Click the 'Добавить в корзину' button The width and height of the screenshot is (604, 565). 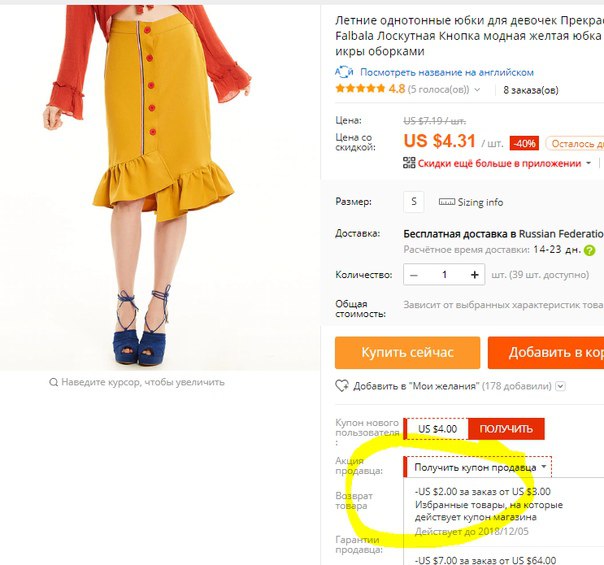[x=546, y=352]
